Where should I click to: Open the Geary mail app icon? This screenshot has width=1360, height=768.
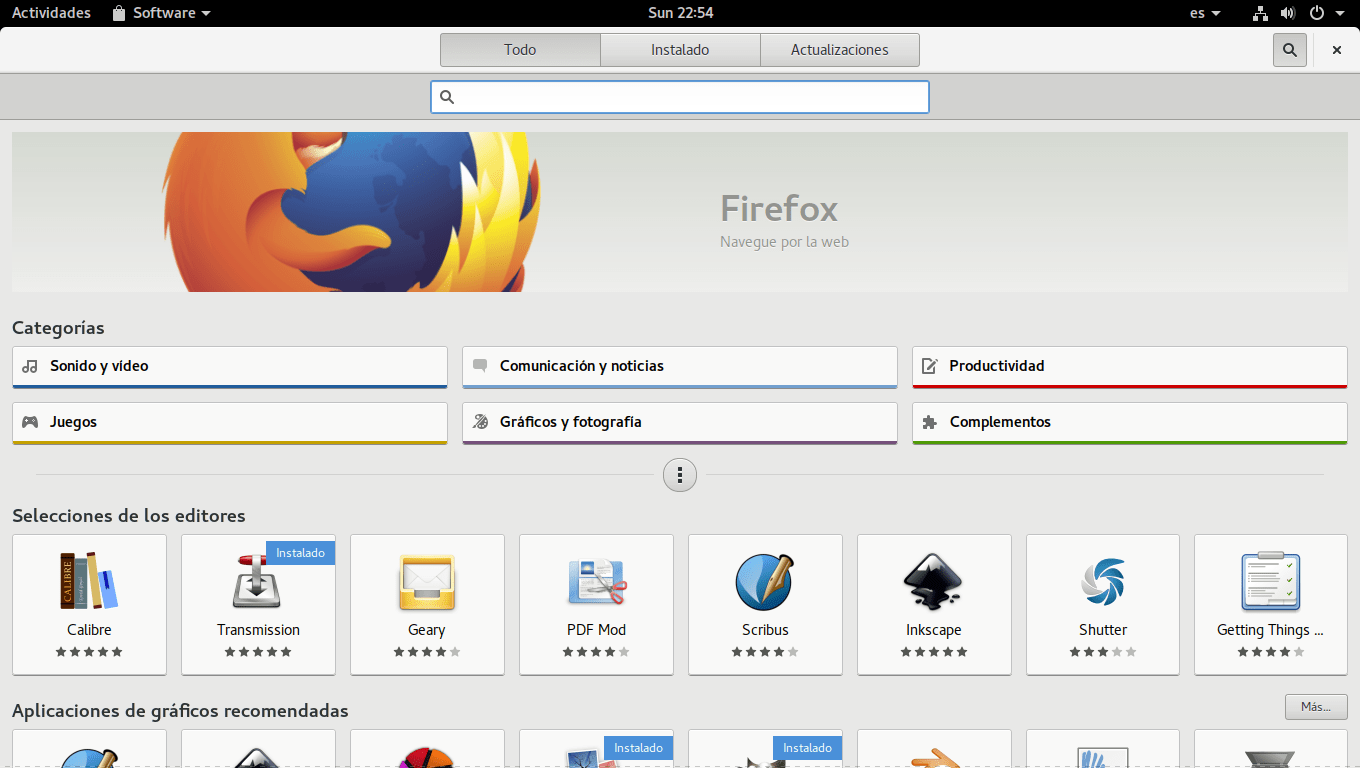(427, 581)
